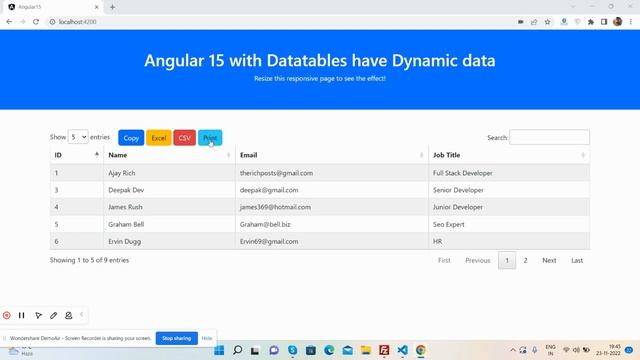Open FileZilla from the taskbar

[384, 350]
